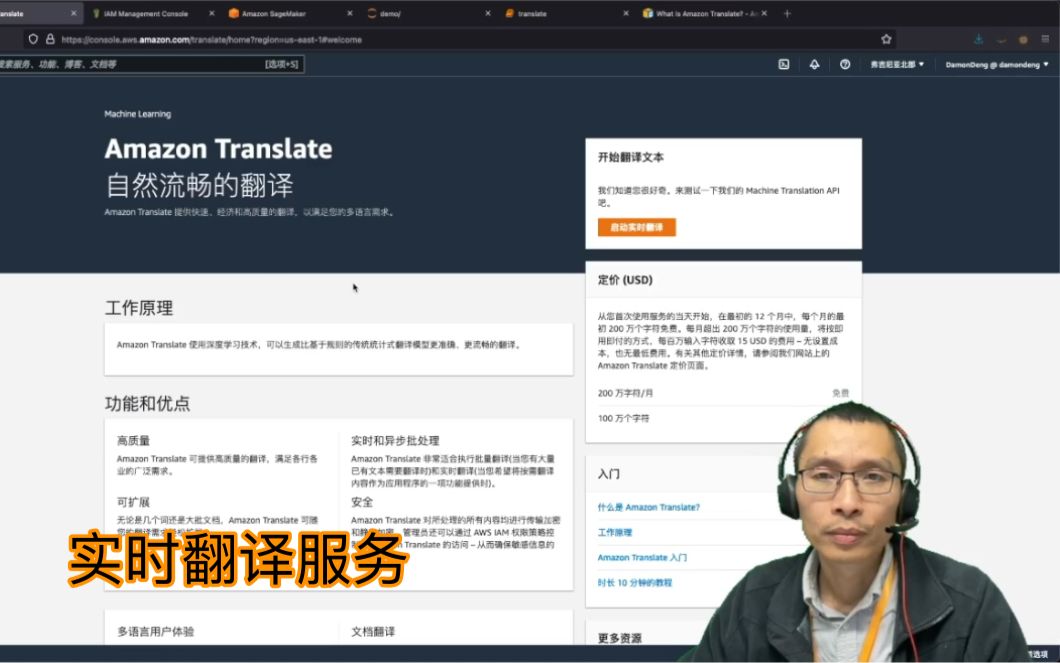Image resolution: width=1060 pixels, height=663 pixels.
Task: Open the browser hamburger menu
Action: 1045,39
